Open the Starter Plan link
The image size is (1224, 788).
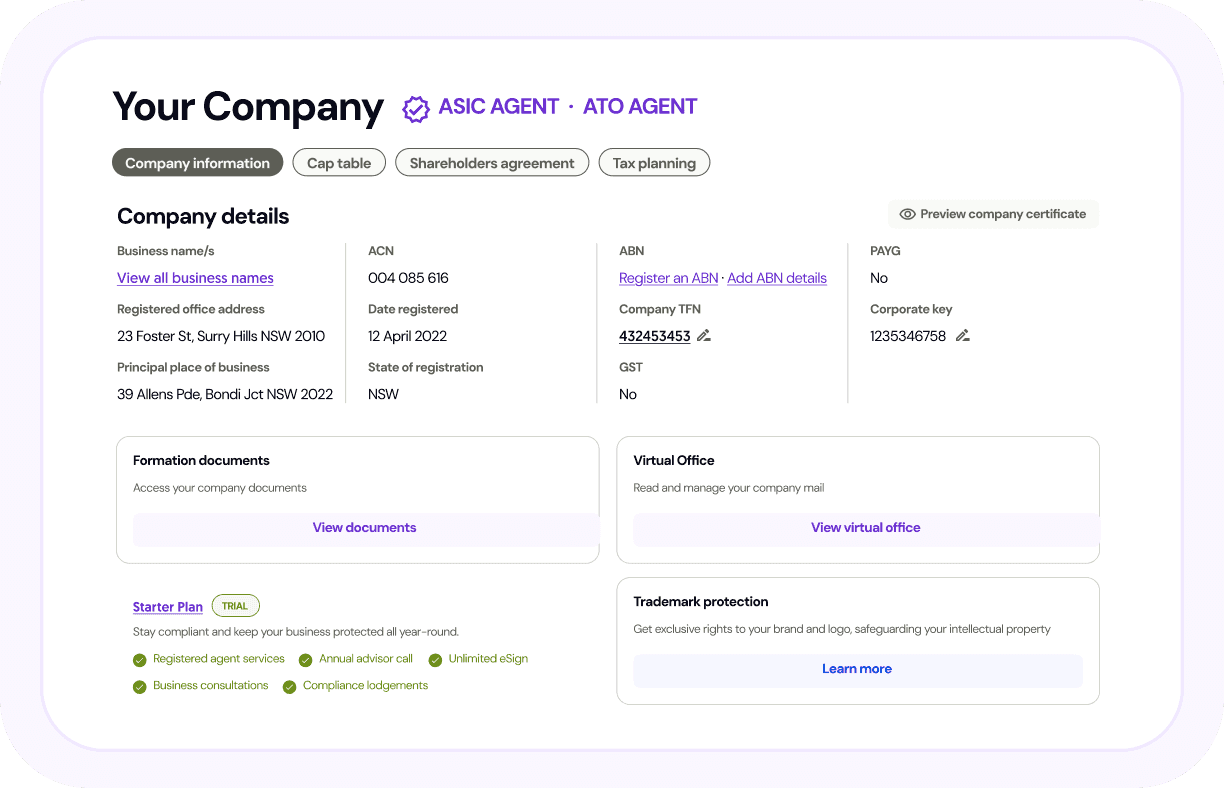[168, 607]
